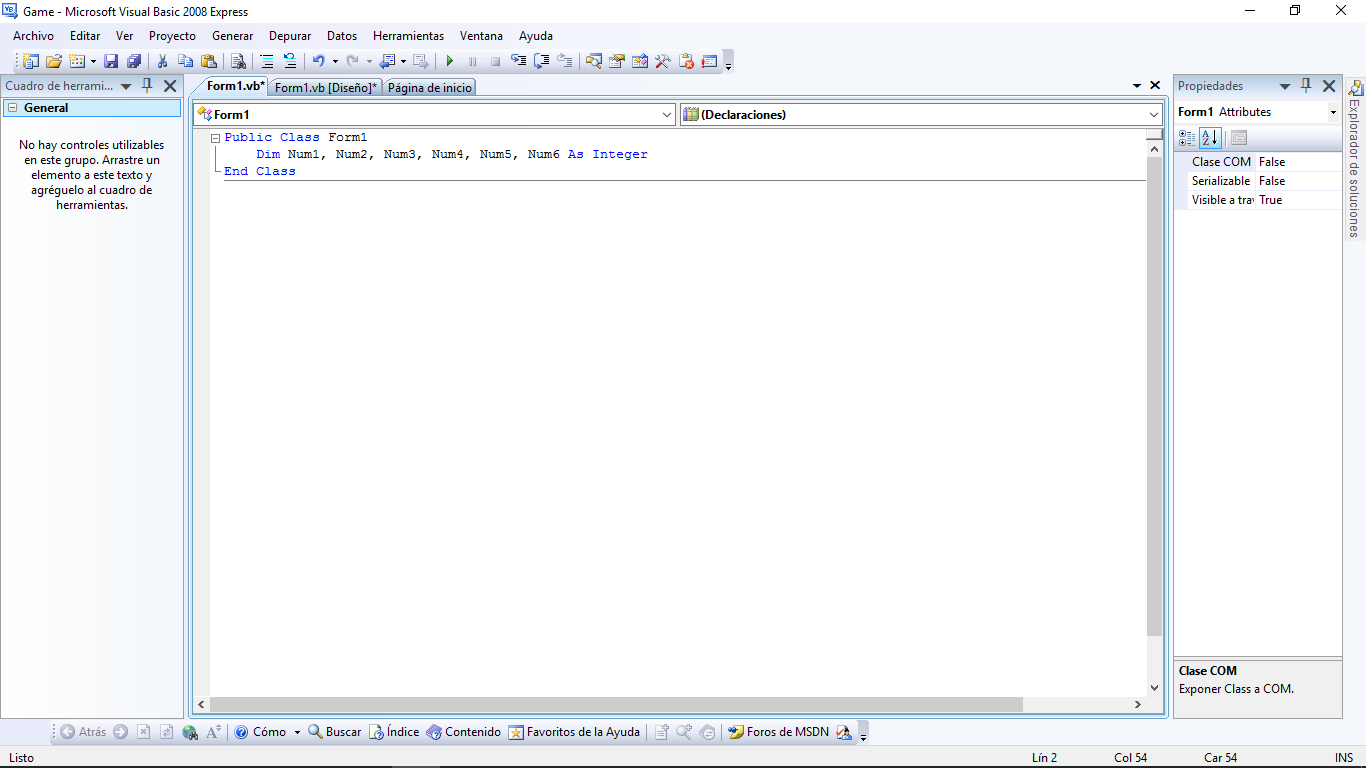Click the New Project toolbar icon
Viewport: 1366px width, 768px height.
(x=31, y=61)
